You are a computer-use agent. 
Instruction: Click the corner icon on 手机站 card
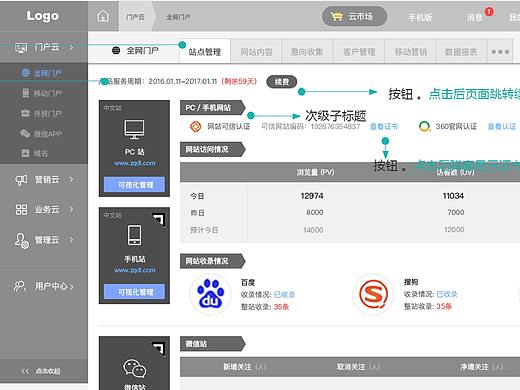coord(159,219)
